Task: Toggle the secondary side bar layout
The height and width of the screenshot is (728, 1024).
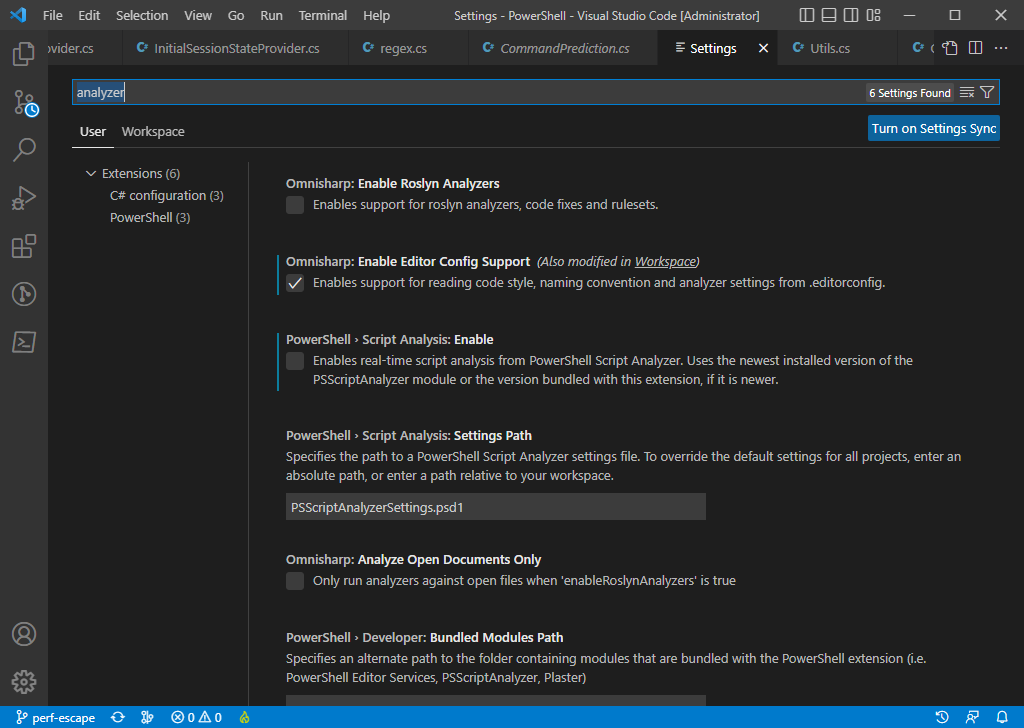Action: pos(851,15)
